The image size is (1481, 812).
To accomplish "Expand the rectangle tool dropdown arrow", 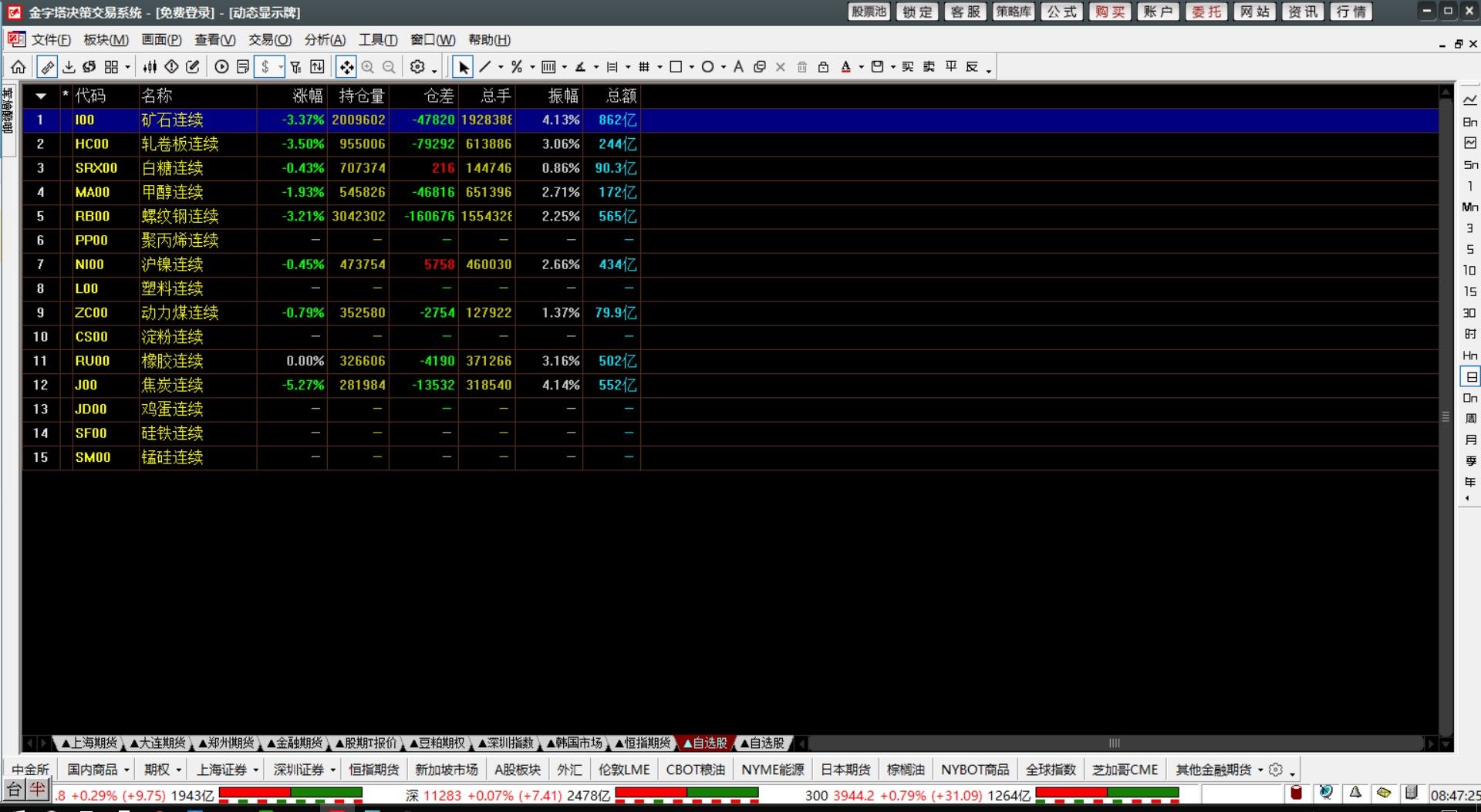I will tap(691, 67).
